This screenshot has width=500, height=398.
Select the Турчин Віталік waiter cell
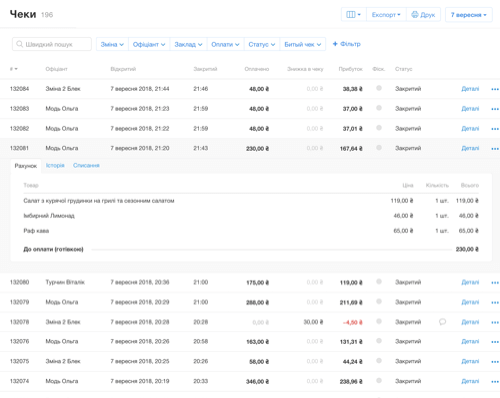[65, 282]
